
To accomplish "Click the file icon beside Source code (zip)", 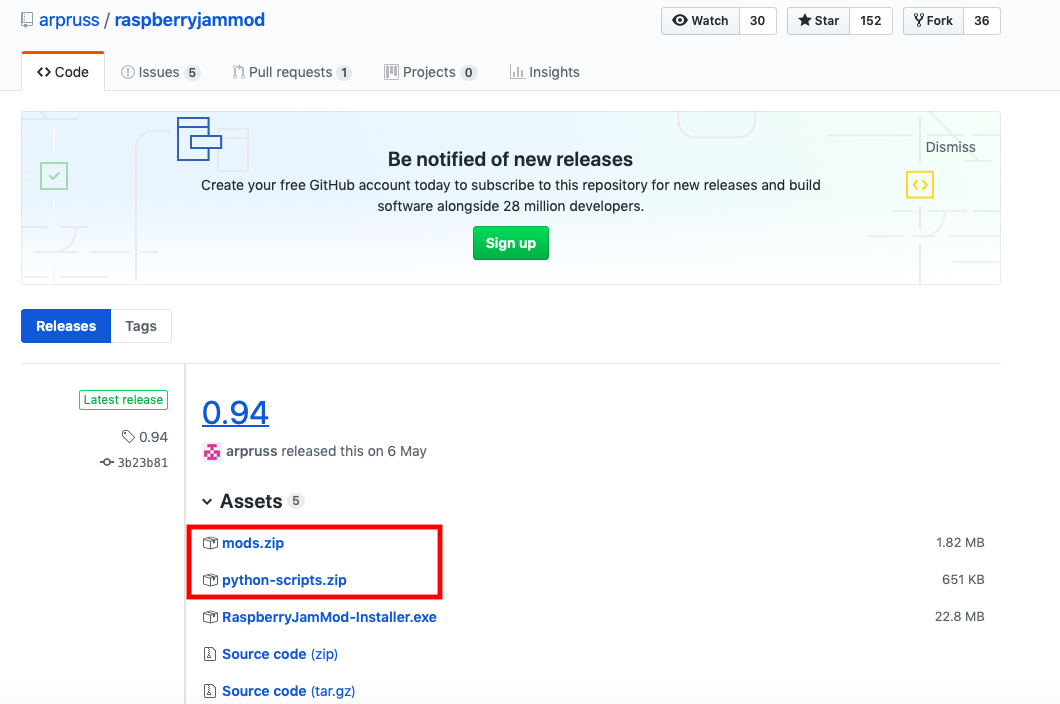I will tap(210, 654).
